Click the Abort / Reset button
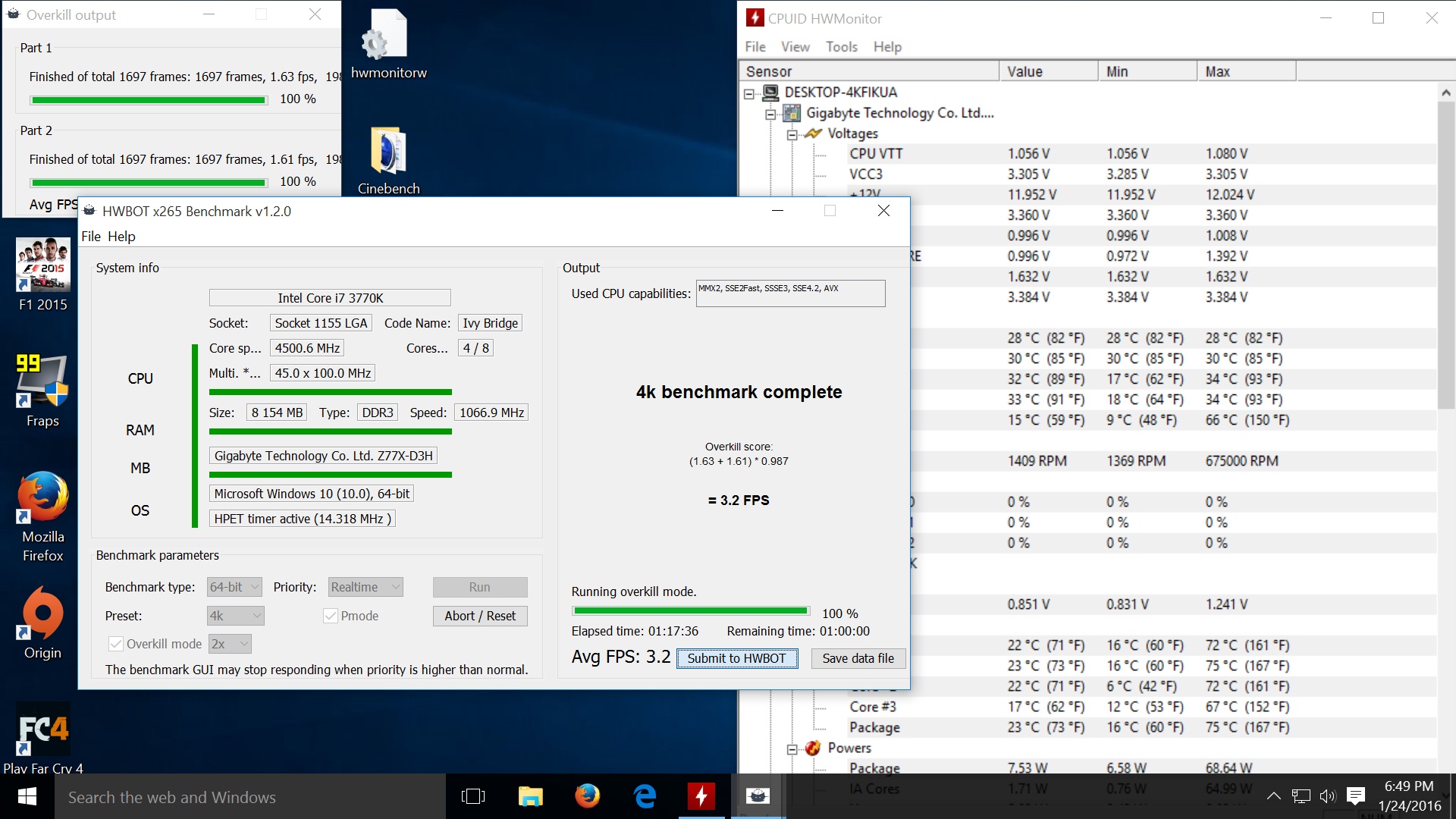 [x=480, y=616]
